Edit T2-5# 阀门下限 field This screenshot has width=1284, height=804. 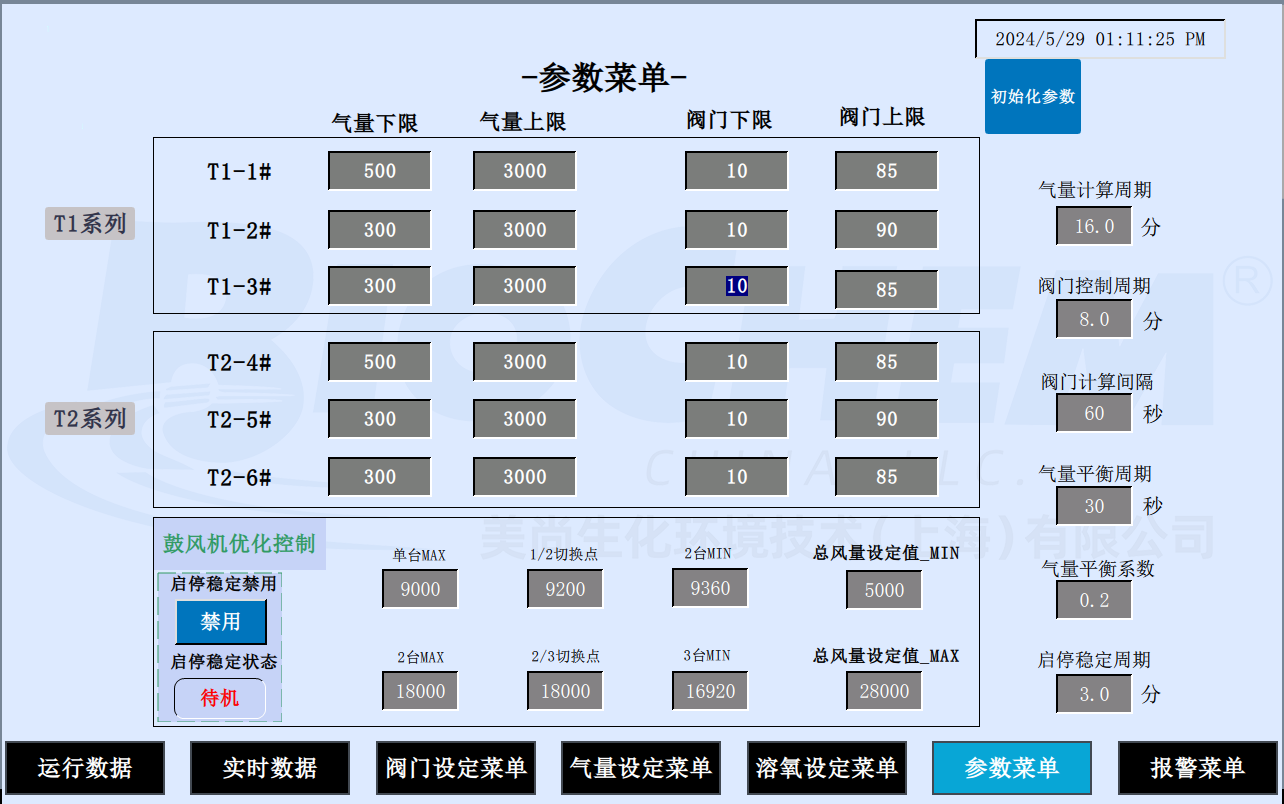coord(737,419)
